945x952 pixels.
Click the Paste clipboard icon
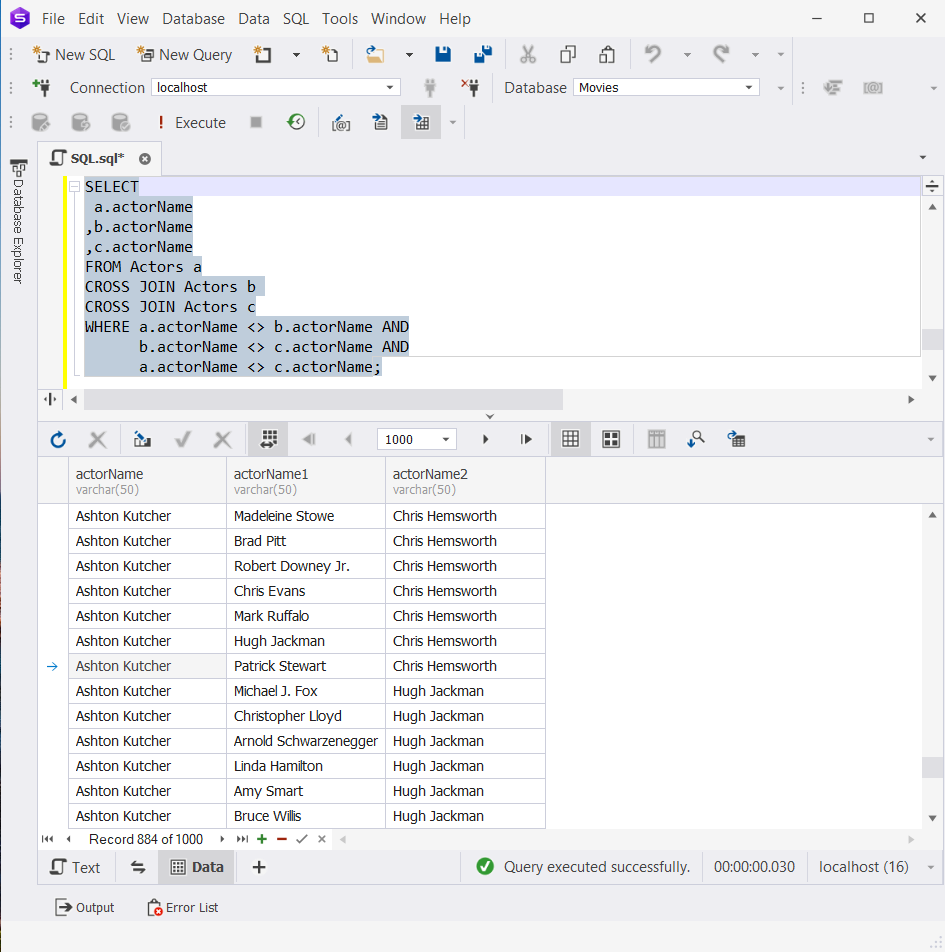tap(607, 55)
